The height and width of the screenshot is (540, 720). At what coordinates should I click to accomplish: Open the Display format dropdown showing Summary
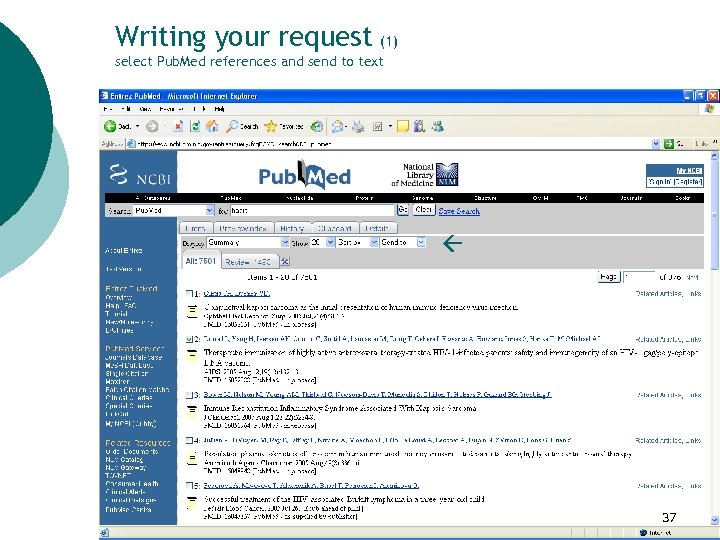tap(248, 242)
